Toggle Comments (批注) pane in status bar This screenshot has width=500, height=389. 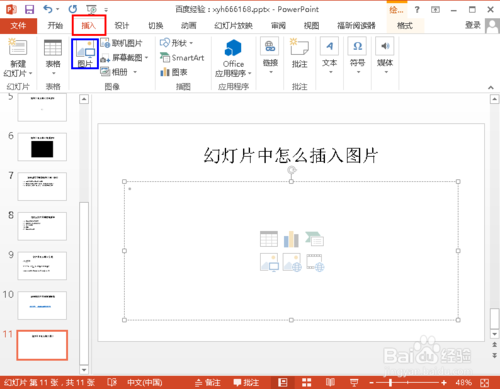point(246,382)
